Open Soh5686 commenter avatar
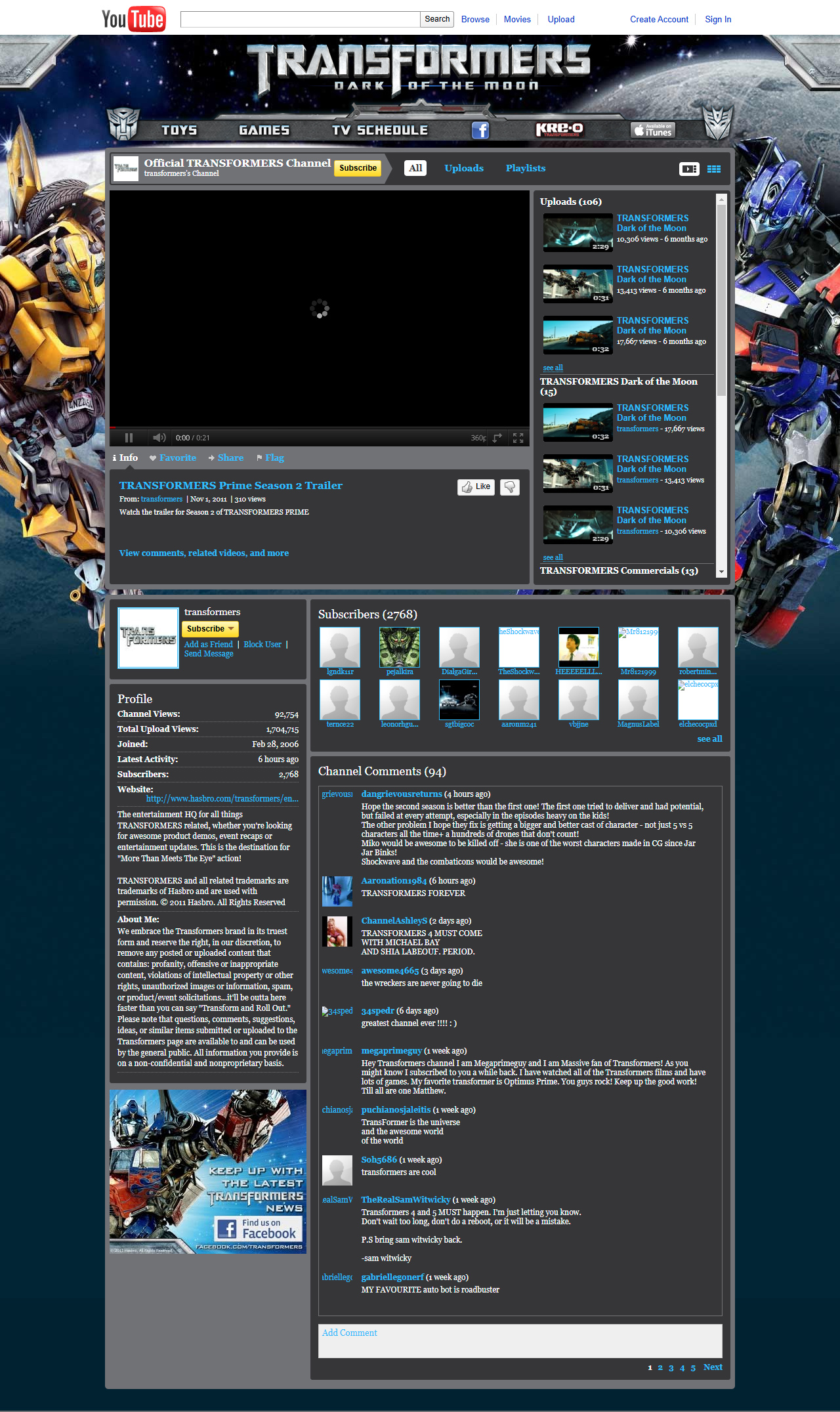Screen dimensions: 840x1412 337,1170
